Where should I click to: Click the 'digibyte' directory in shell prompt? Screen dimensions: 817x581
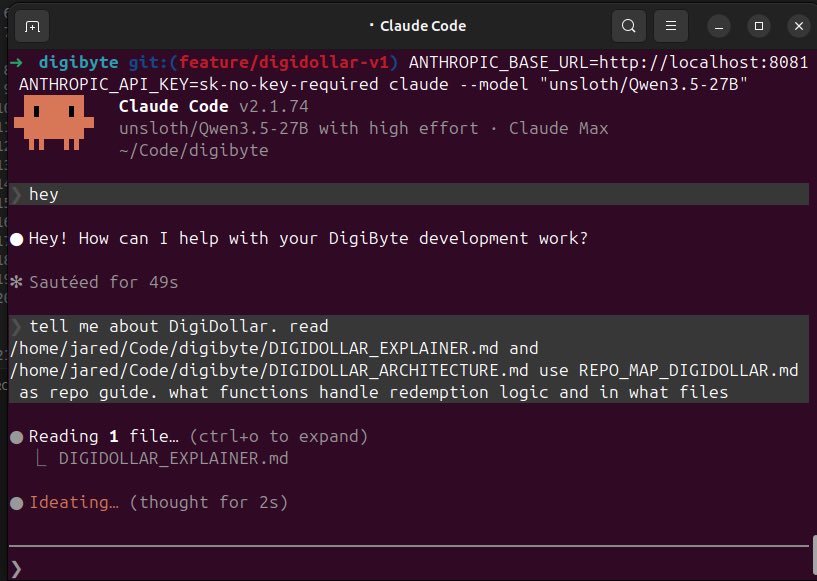78,63
